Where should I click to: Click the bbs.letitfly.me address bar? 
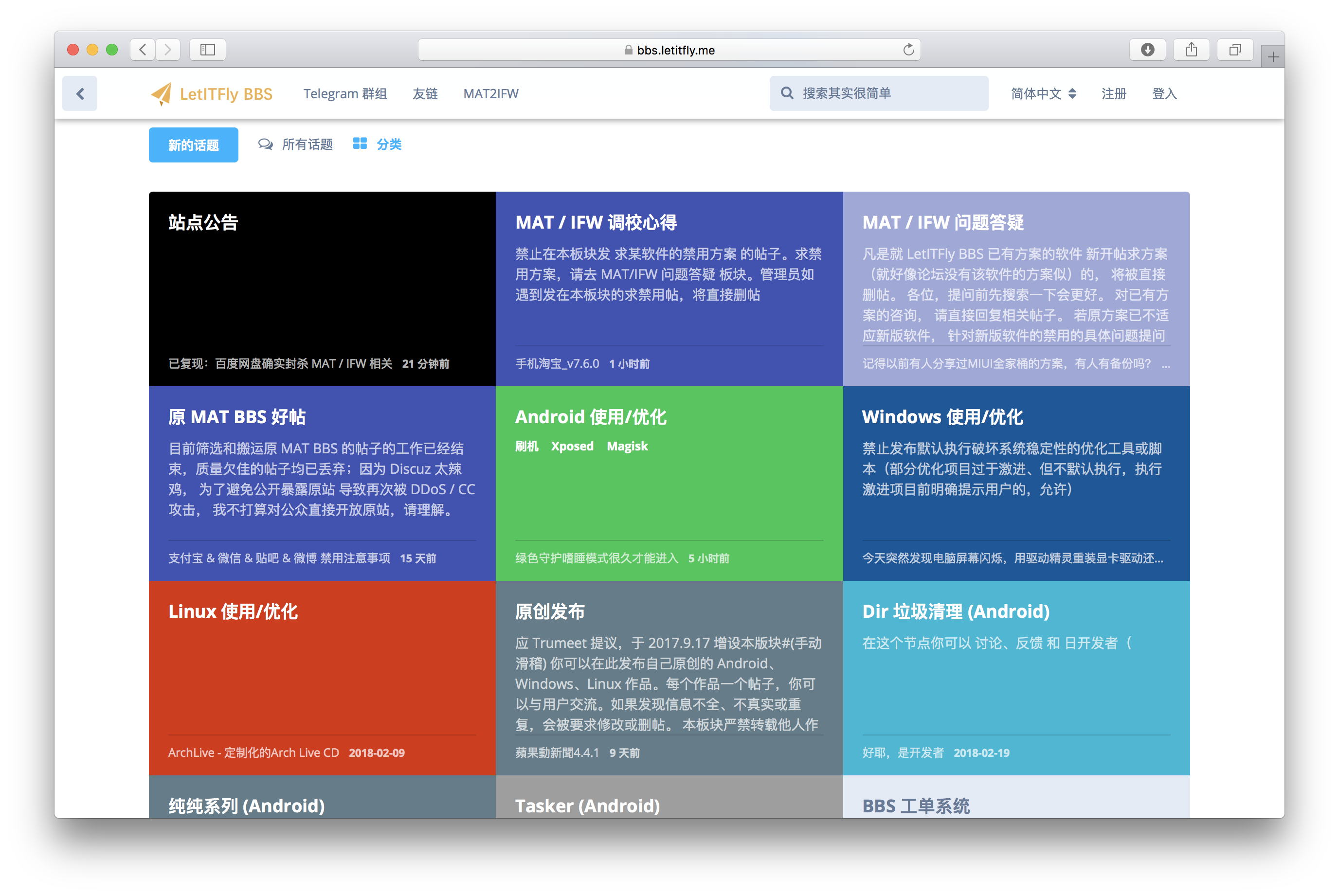click(x=669, y=50)
